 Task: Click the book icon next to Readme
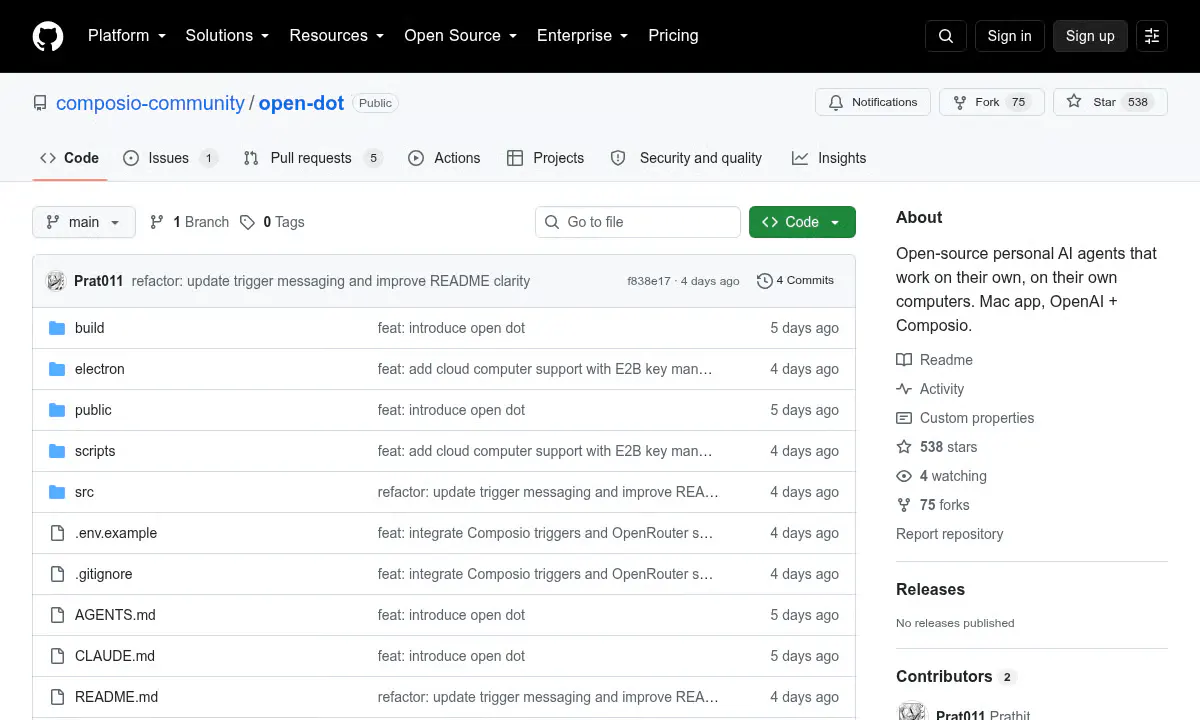coord(904,360)
